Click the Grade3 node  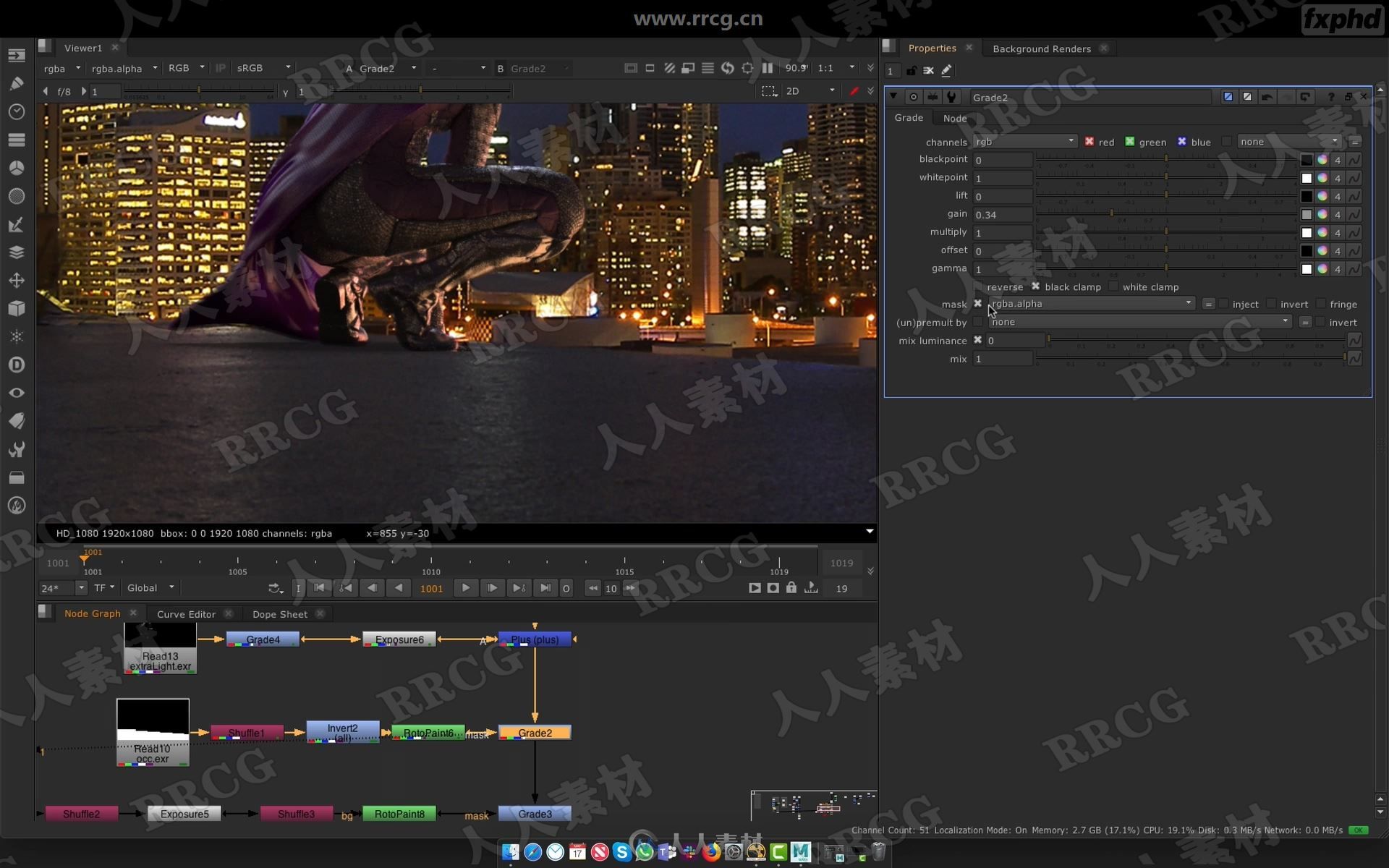535,814
